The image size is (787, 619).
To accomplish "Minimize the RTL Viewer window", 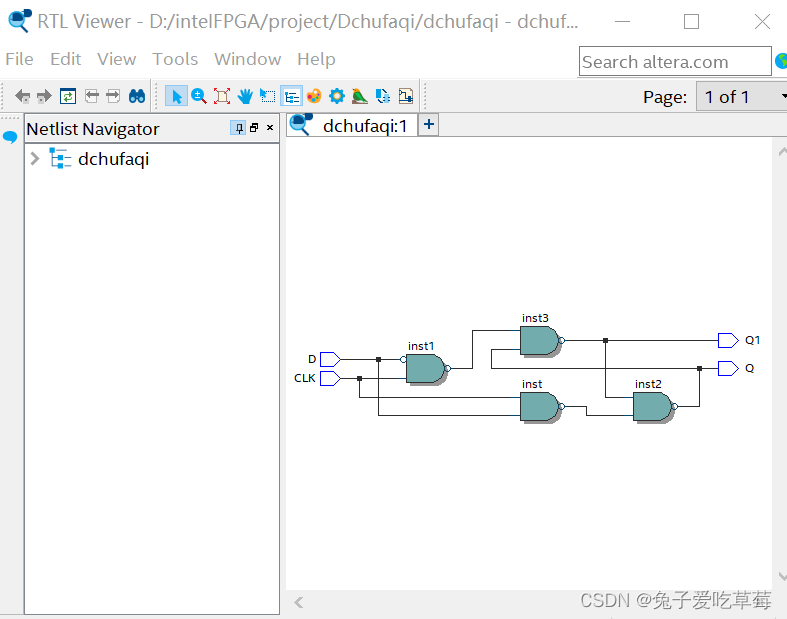I will (x=622, y=22).
